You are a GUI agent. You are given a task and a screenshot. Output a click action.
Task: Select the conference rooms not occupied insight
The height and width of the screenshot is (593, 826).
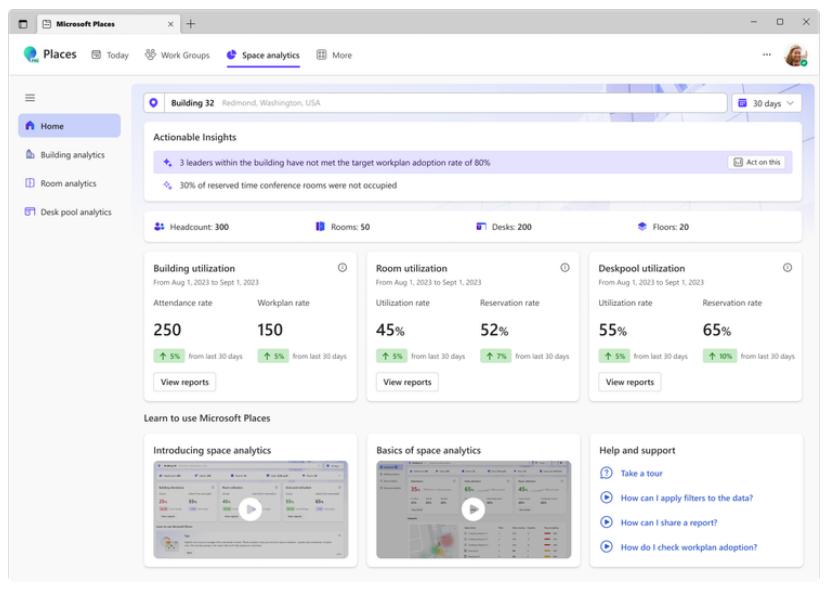click(x=473, y=185)
